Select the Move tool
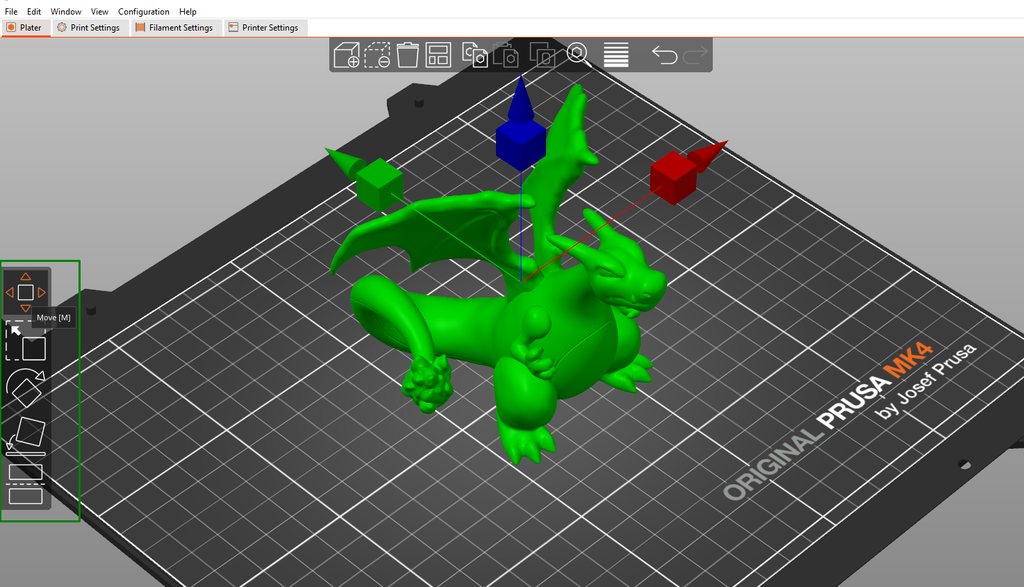 click(27, 291)
